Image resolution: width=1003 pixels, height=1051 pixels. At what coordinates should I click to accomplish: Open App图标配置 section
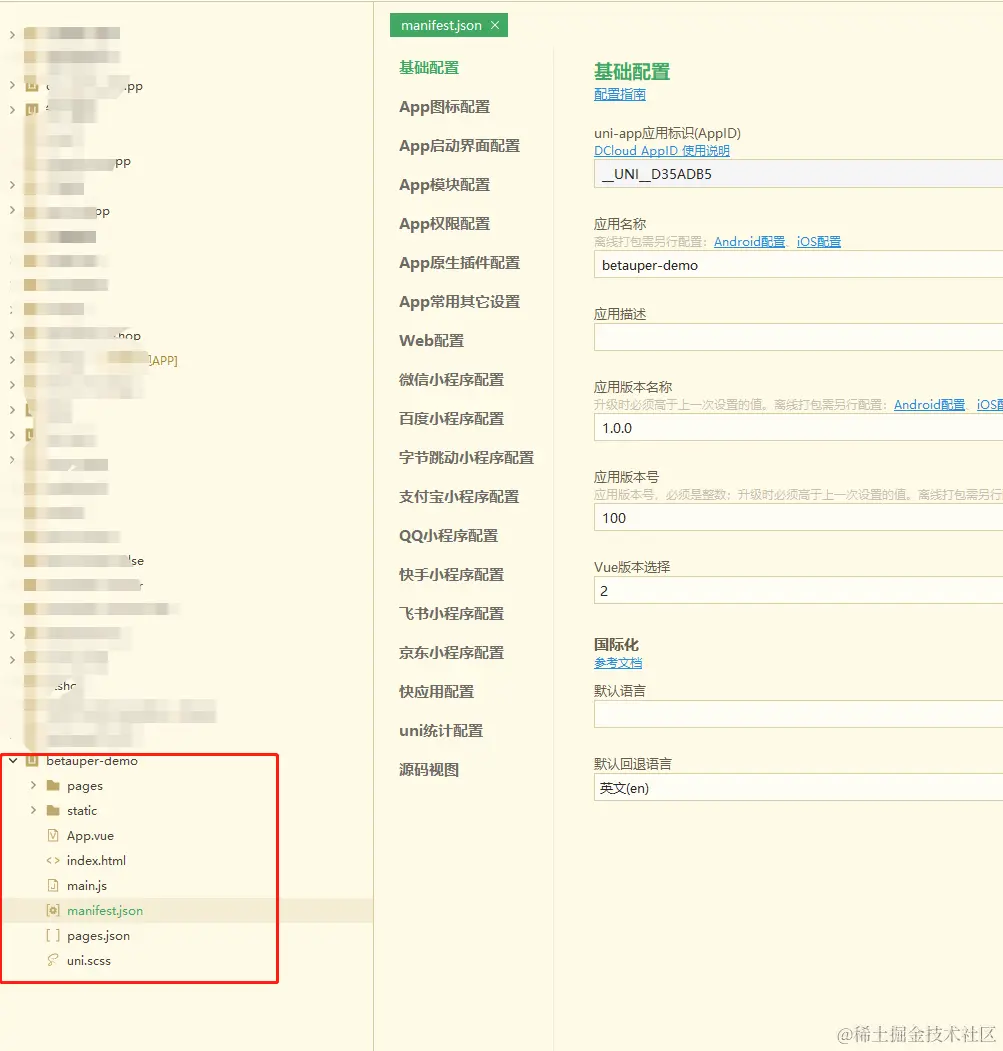445,107
